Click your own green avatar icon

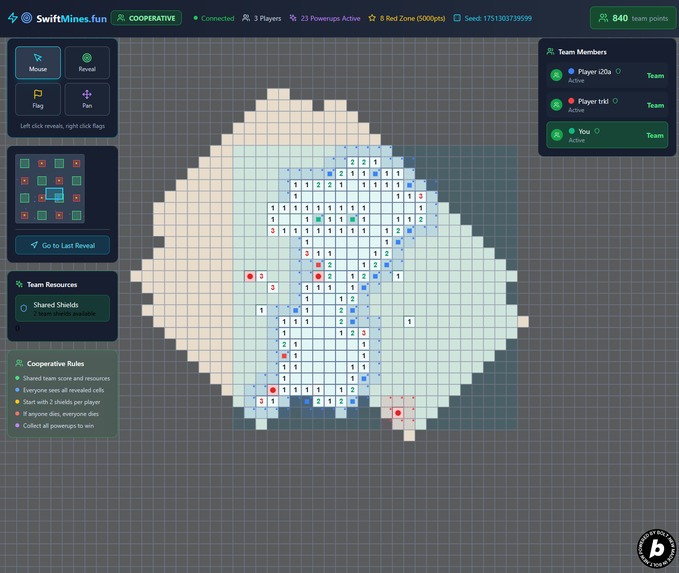(x=556, y=135)
